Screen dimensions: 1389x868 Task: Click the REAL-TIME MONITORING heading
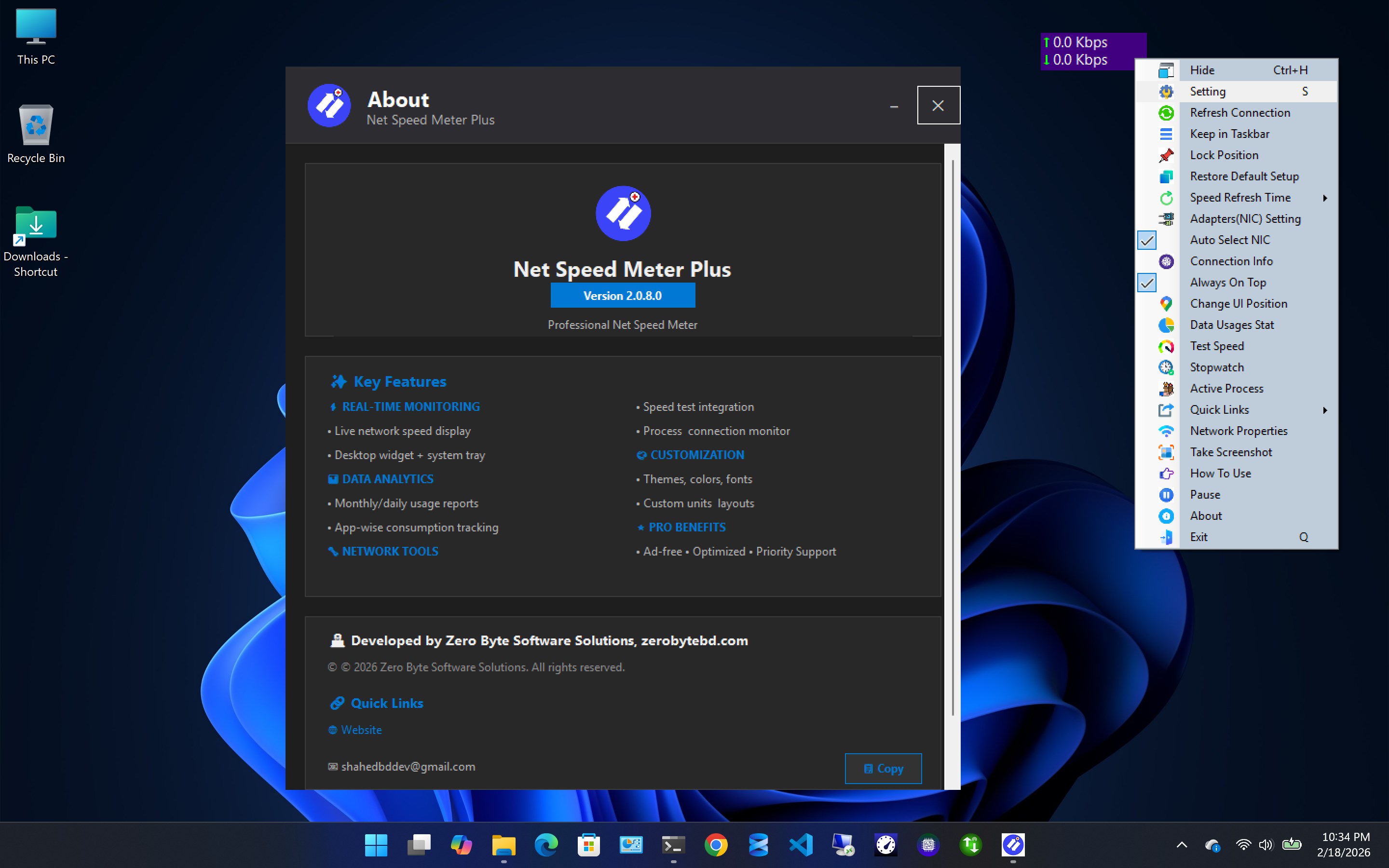coord(410,407)
